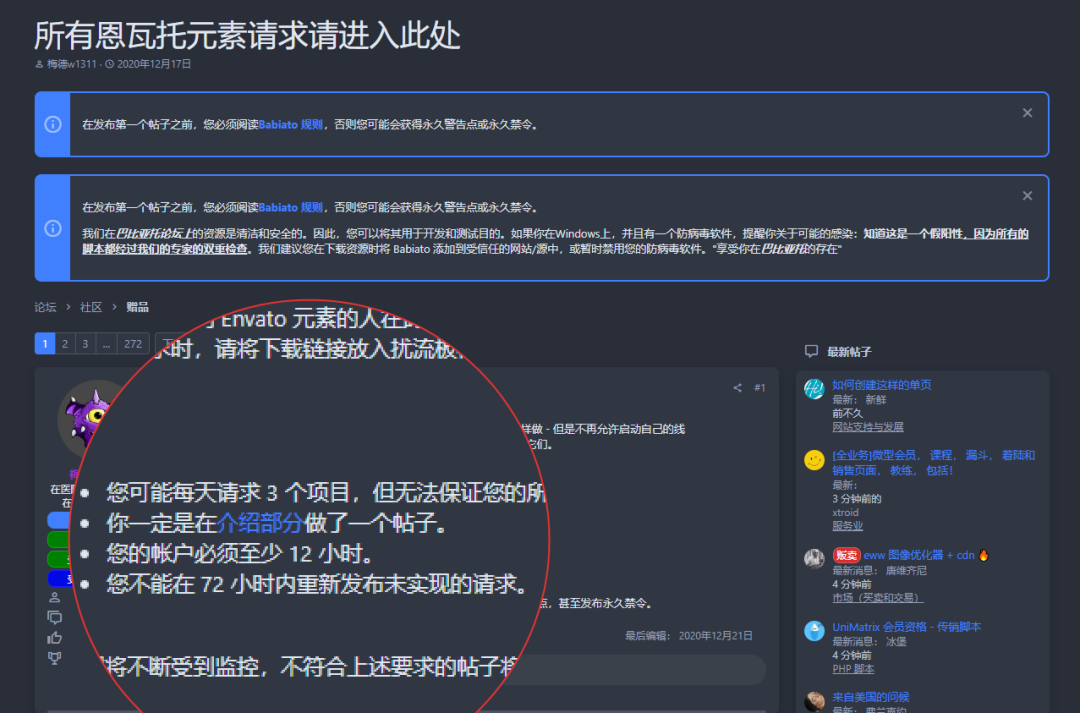The height and width of the screenshot is (713, 1080).
Task: Go to 社区 in the breadcrumb
Action: [91, 307]
